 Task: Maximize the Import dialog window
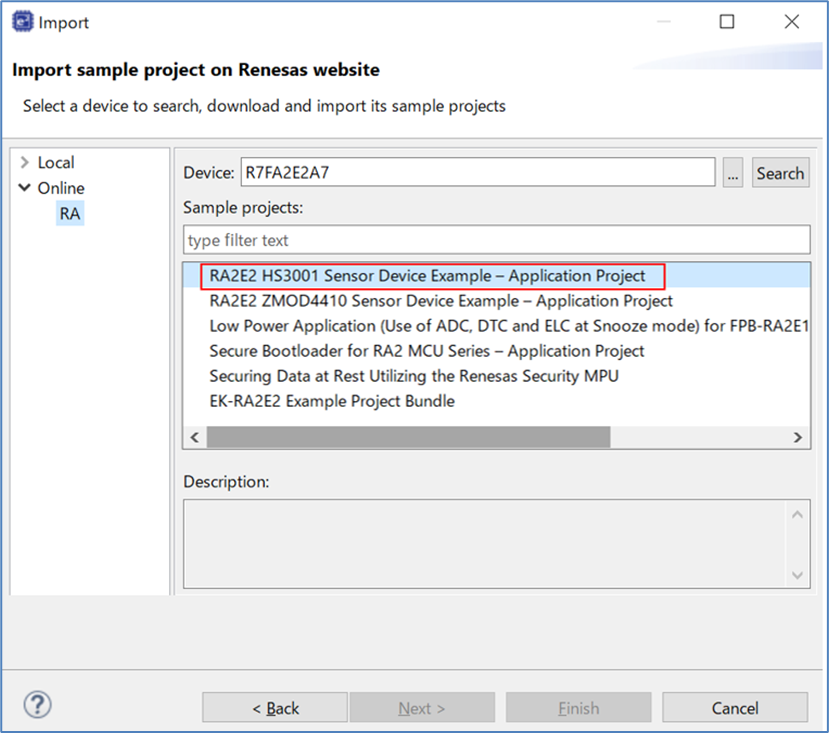pos(727,22)
